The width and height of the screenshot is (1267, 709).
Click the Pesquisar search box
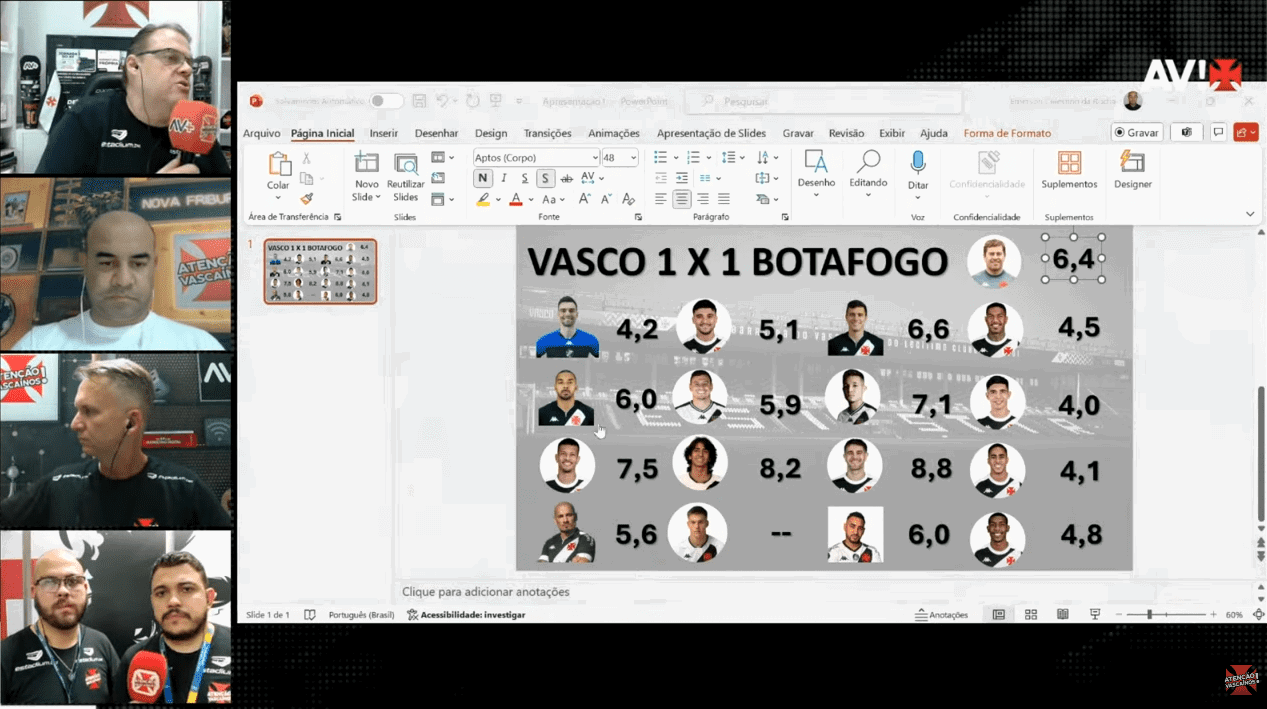[825, 101]
